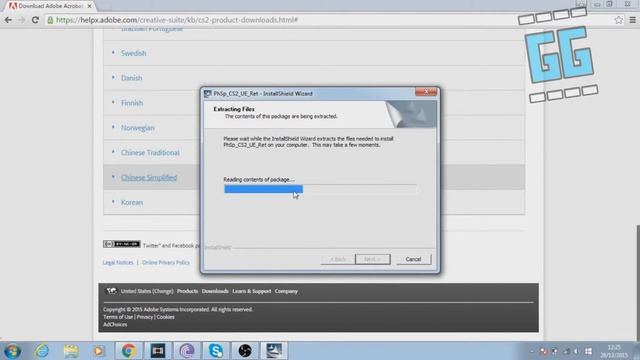Expand the Swedish language section
The width and height of the screenshot is (640, 360).
pos(133,53)
